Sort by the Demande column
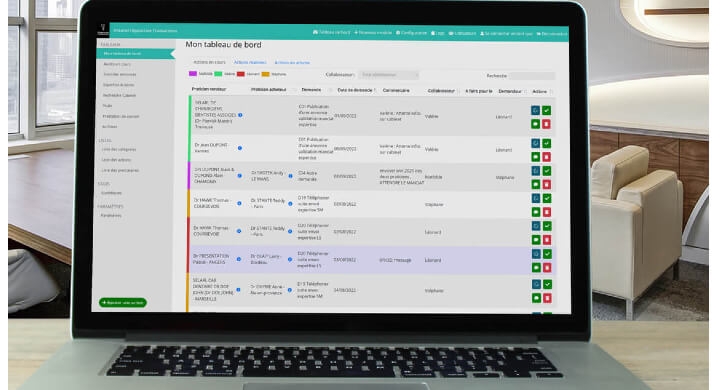This screenshot has height=390, width=720. coord(311,90)
